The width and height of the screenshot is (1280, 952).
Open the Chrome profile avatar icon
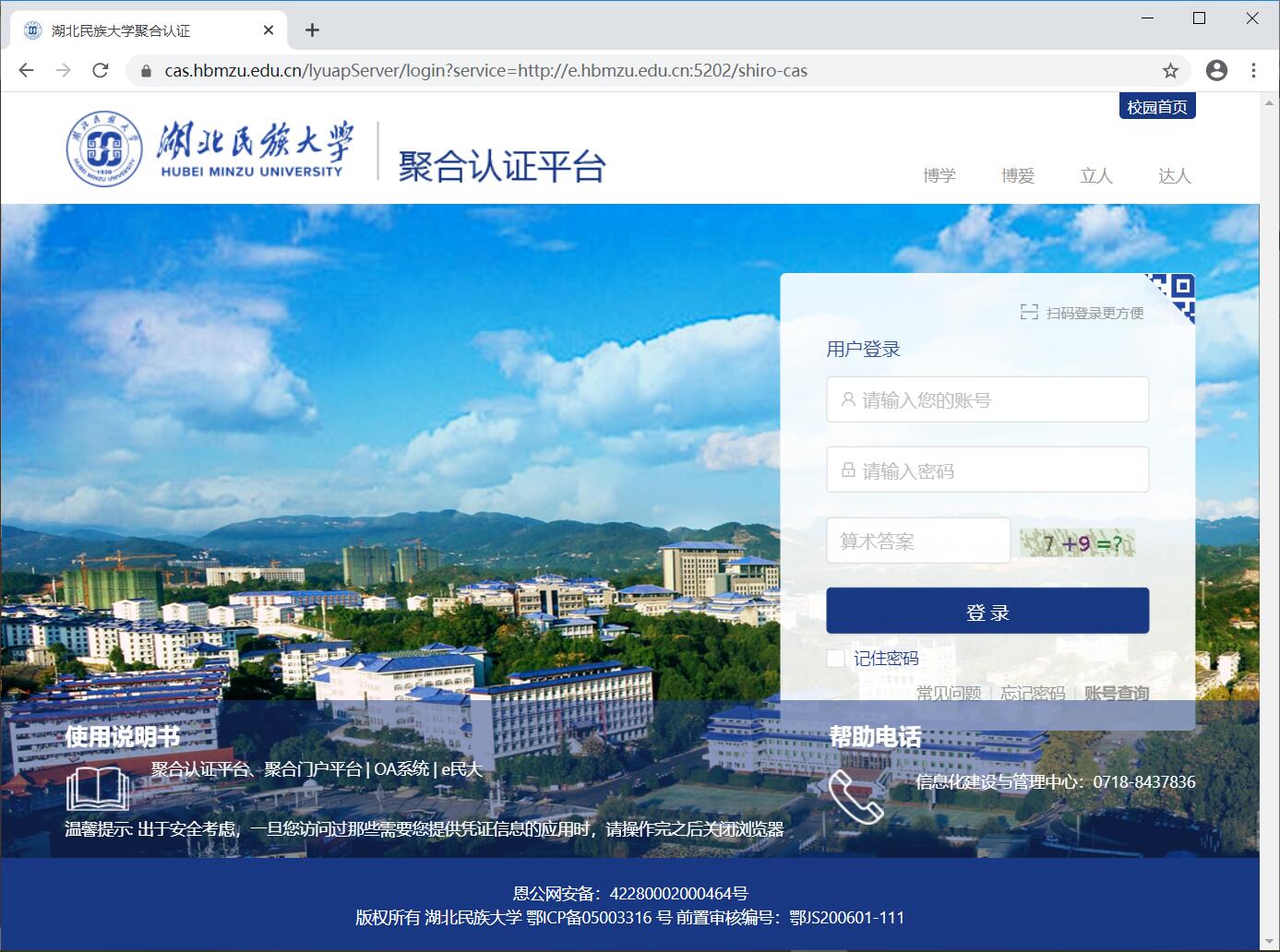pos(1216,70)
